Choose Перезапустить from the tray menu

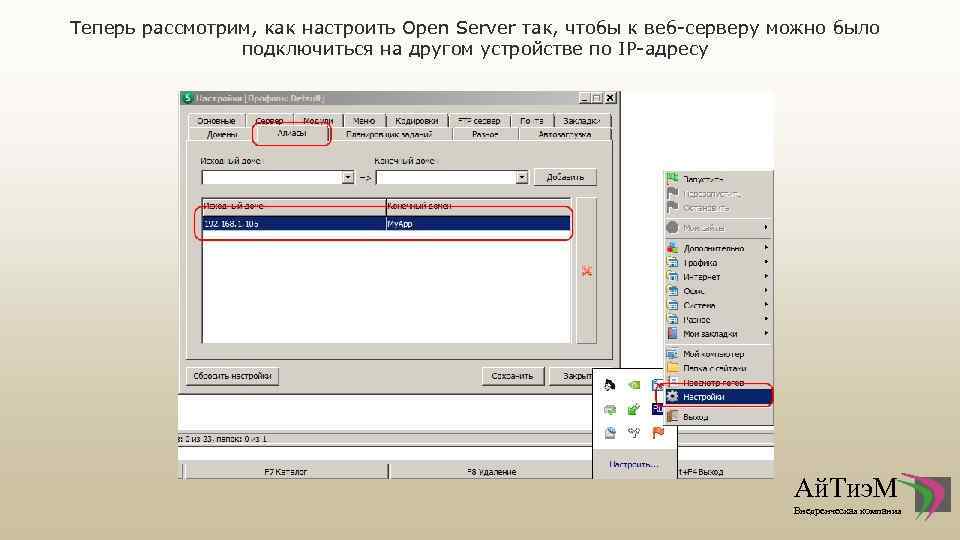tap(718, 193)
